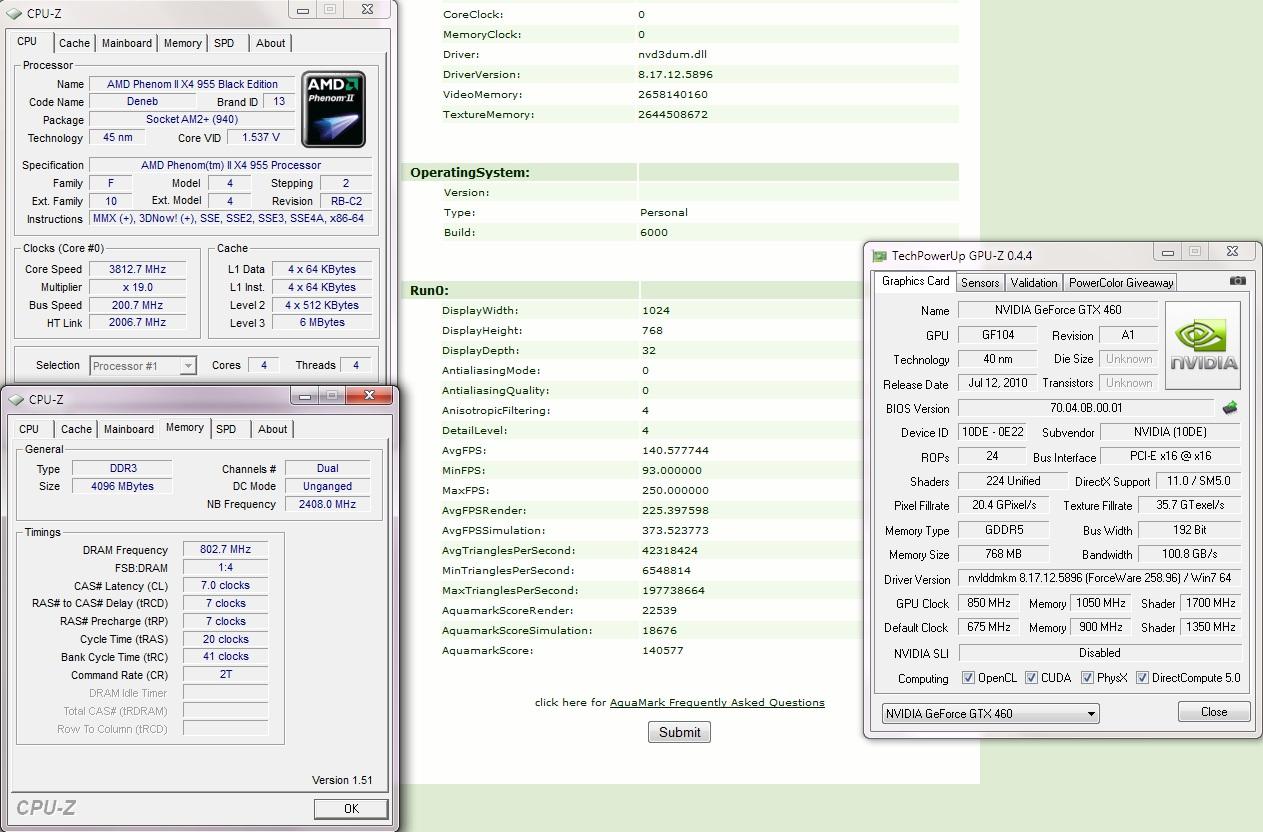Close the CPU-Z Memory window
1263x832 pixels.
(369, 395)
